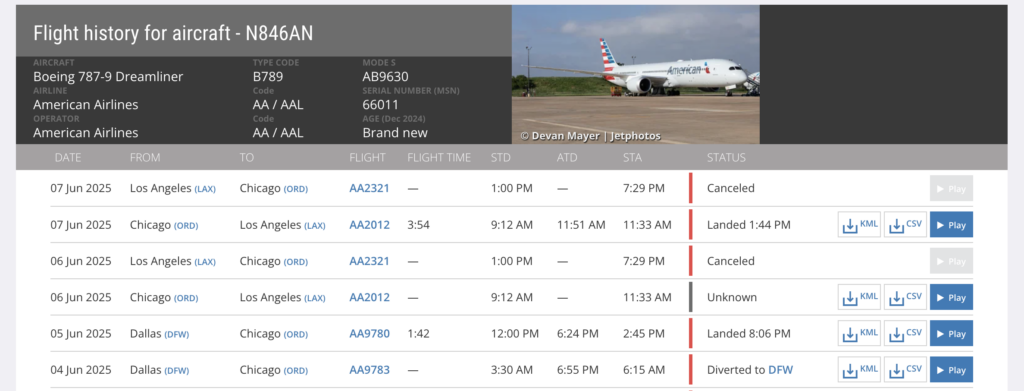The height and width of the screenshot is (391, 1024).
Task: Open LAX airport link in 07 Jun canceled row
Action: tap(205, 189)
